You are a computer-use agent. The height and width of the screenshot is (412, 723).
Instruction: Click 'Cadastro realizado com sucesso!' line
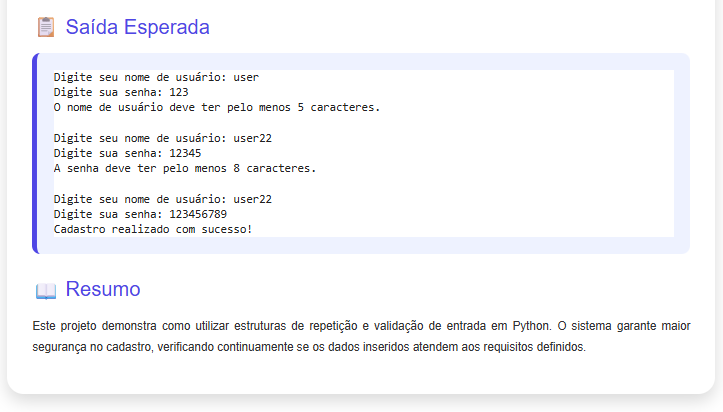pyautogui.click(x=153, y=229)
